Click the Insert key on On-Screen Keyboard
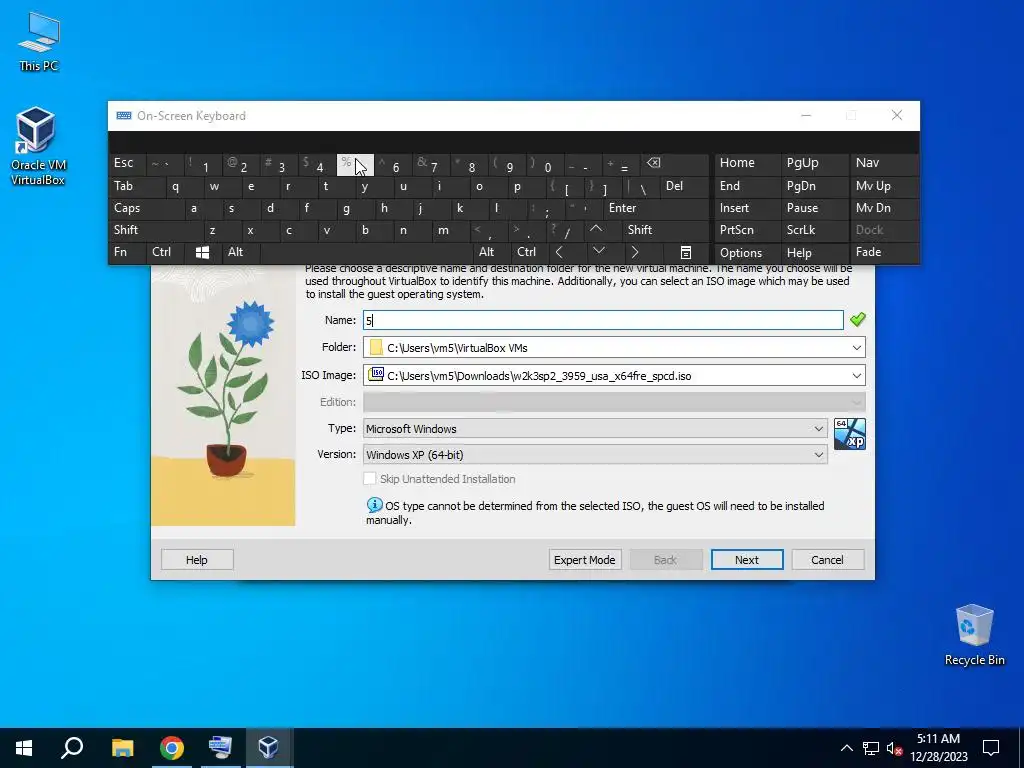This screenshot has height=768, width=1024. tap(747, 208)
